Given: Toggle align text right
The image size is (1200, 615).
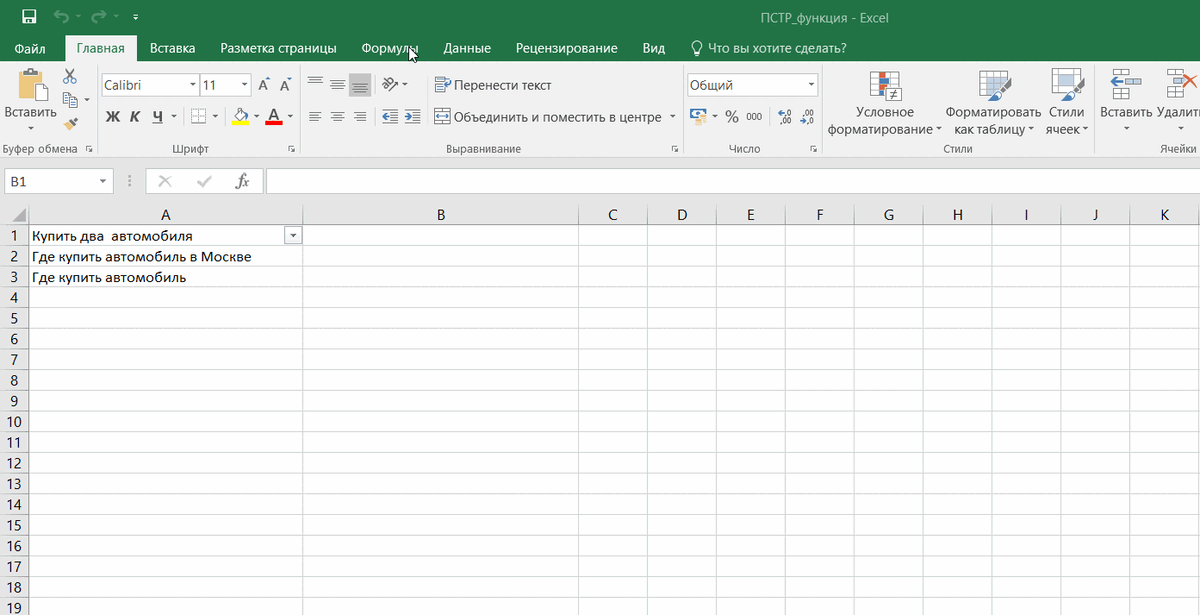Looking at the screenshot, I should click(359, 117).
